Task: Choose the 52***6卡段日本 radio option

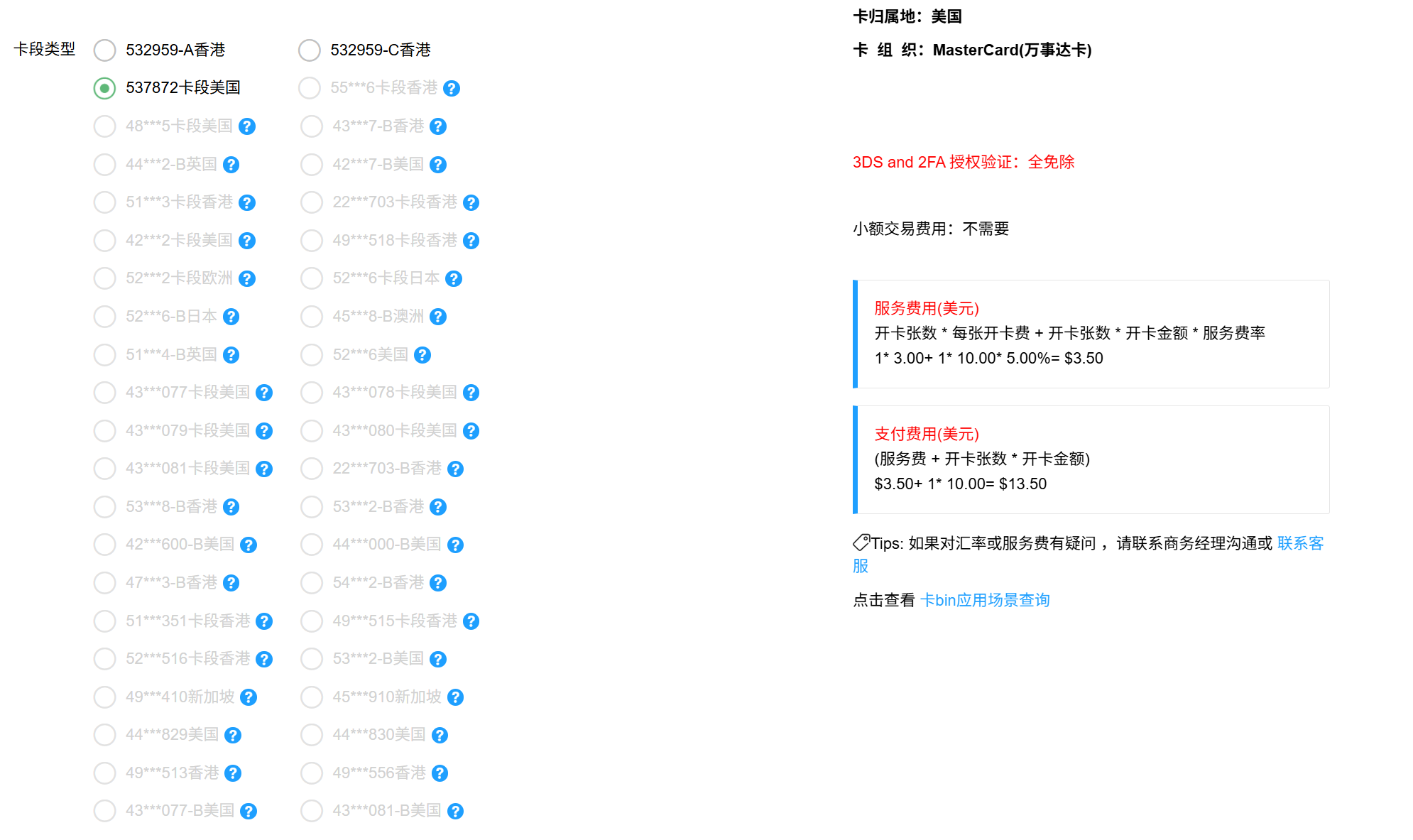Action: (x=312, y=278)
